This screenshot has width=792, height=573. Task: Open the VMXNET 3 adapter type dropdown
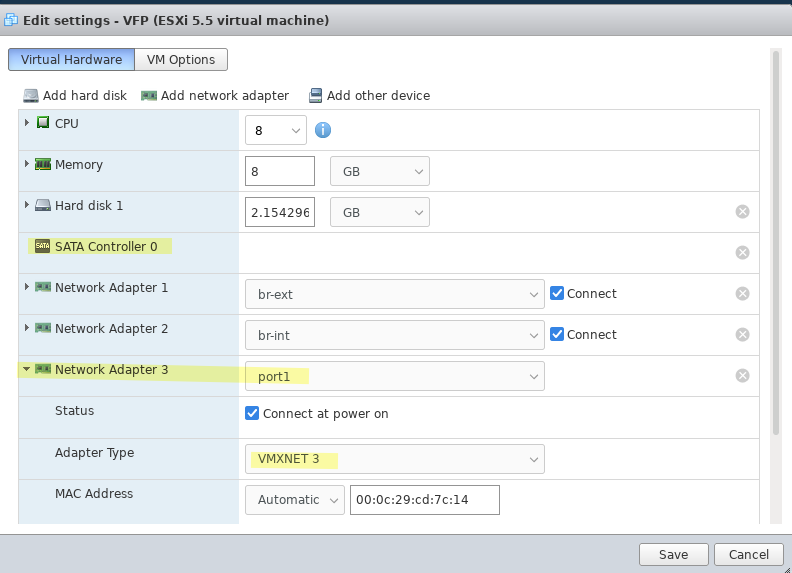click(395, 459)
